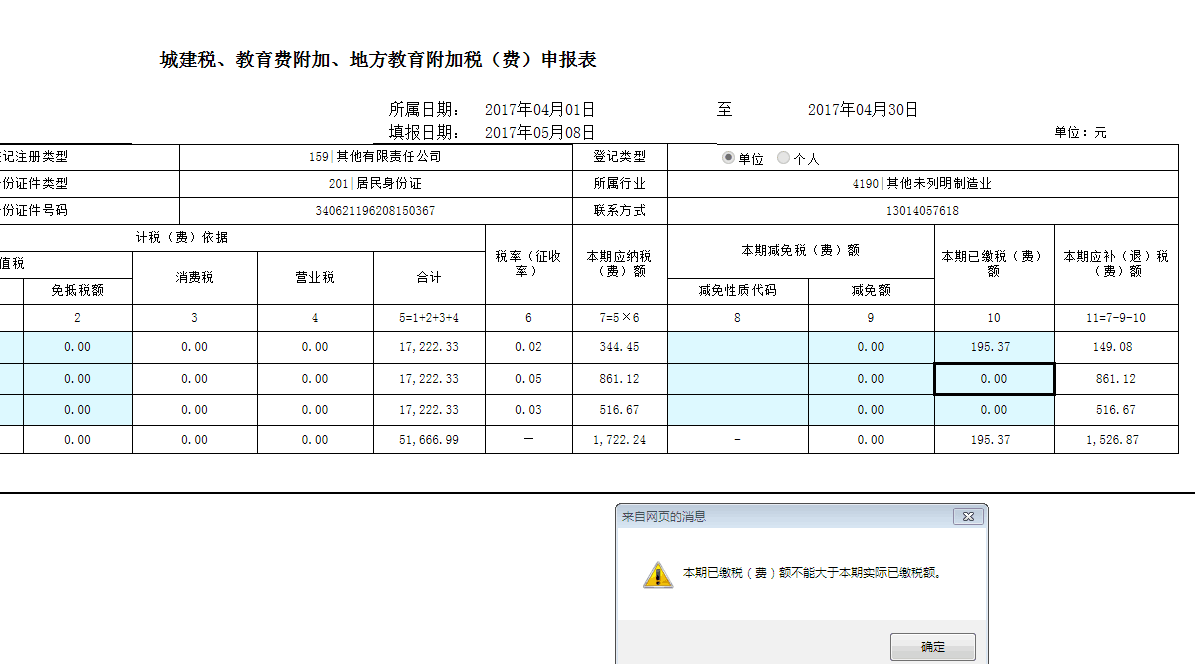Open 减免性质代码 cell in the 0.05 rate row
Screen dimensions: 1195x664
737,379
